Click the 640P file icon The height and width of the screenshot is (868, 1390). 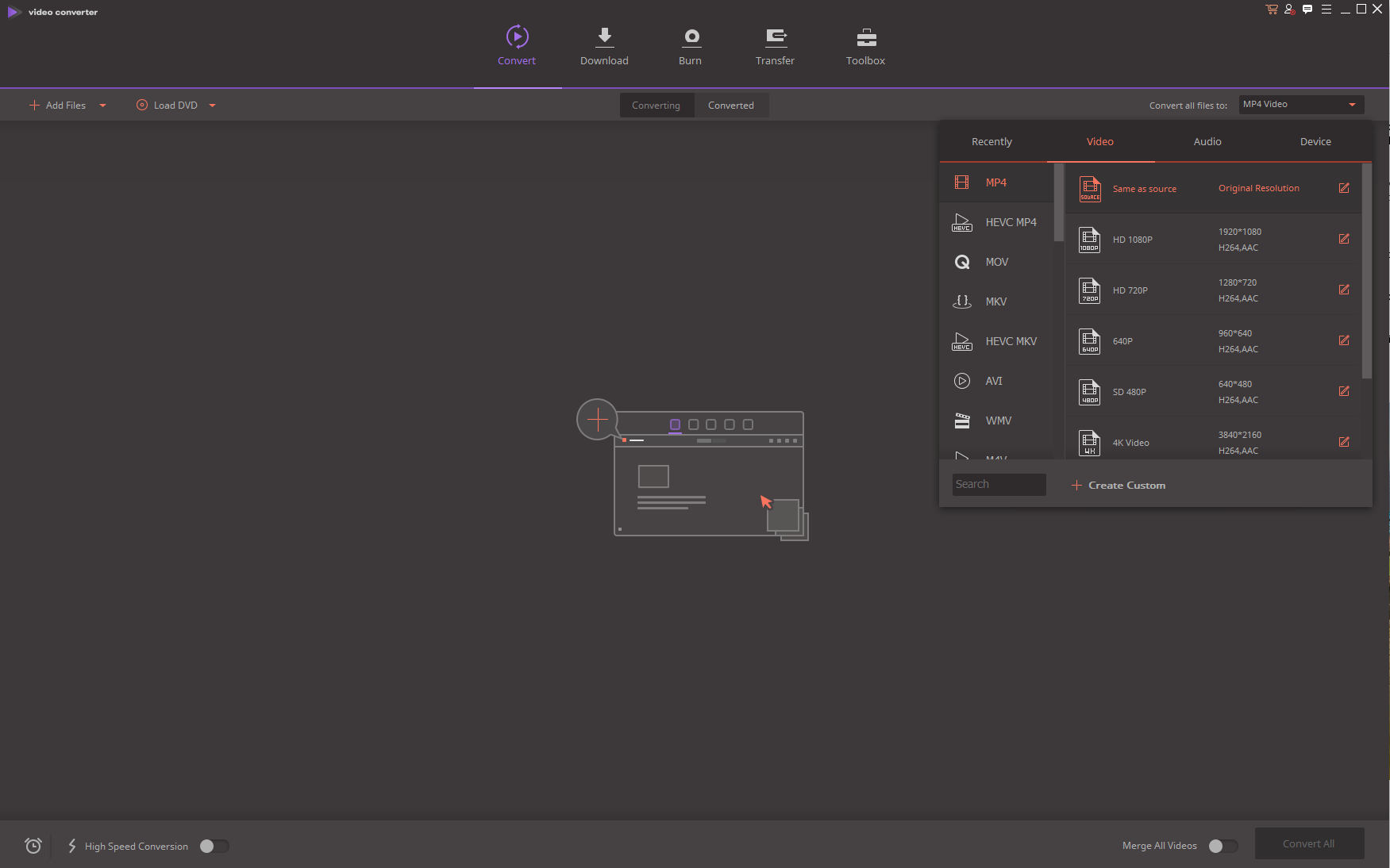point(1090,341)
